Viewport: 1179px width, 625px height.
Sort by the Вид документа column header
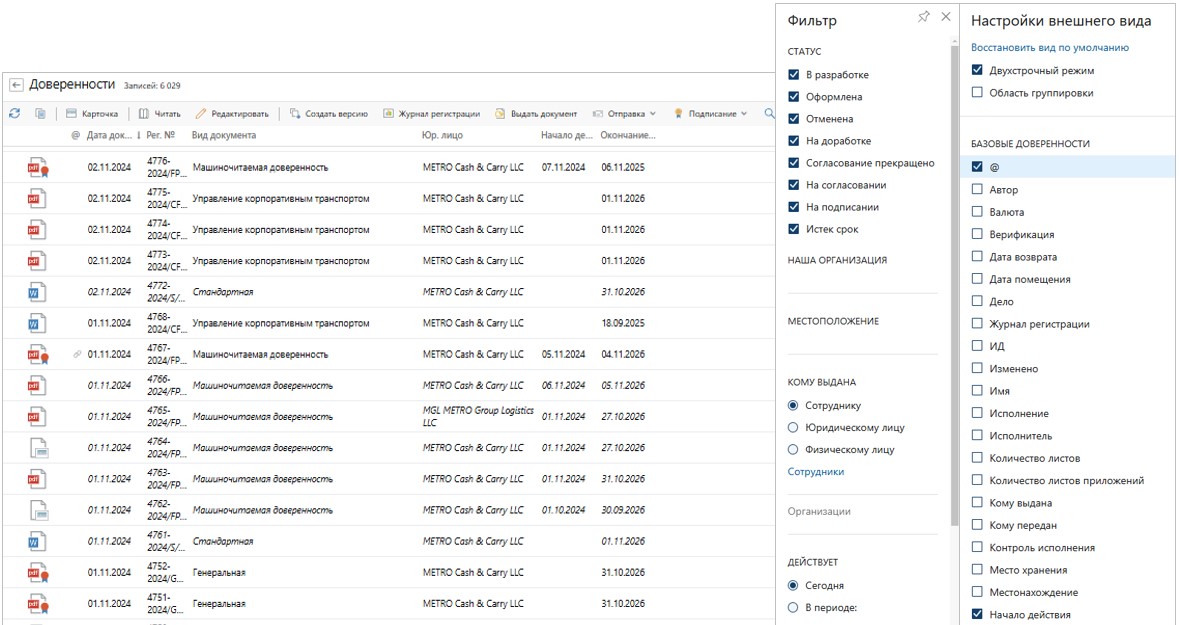click(224, 135)
